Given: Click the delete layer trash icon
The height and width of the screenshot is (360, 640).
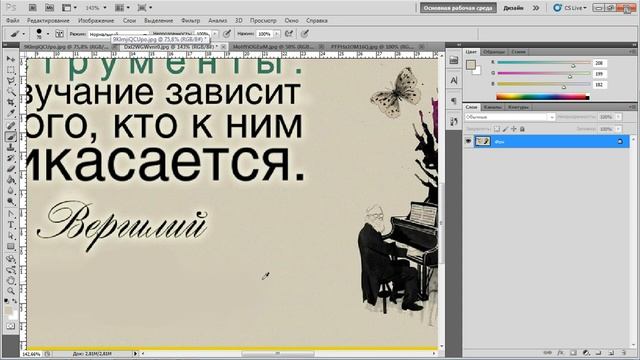Looking at the screenshot, I should point(624,353).
